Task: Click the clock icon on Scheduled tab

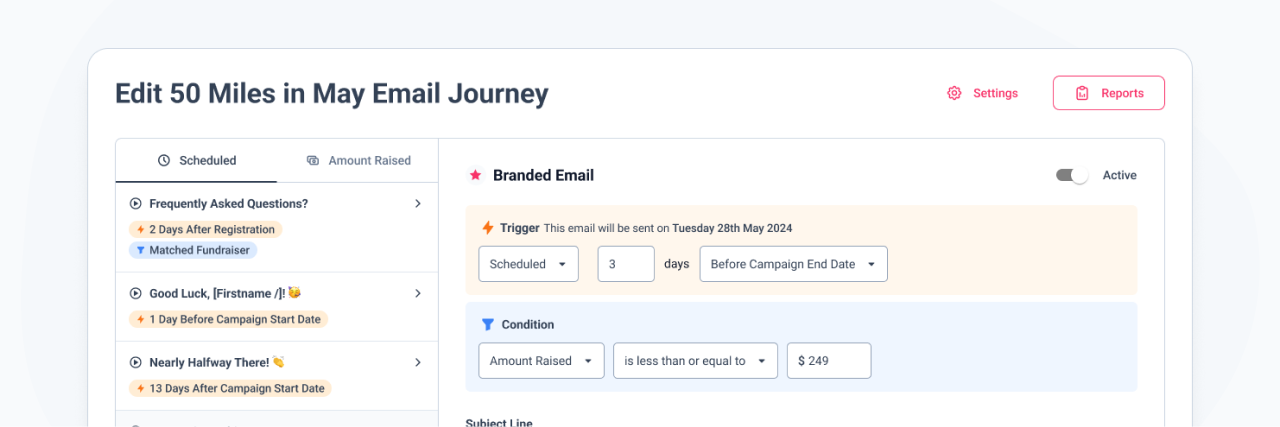Action: click(x=164, y=160)
